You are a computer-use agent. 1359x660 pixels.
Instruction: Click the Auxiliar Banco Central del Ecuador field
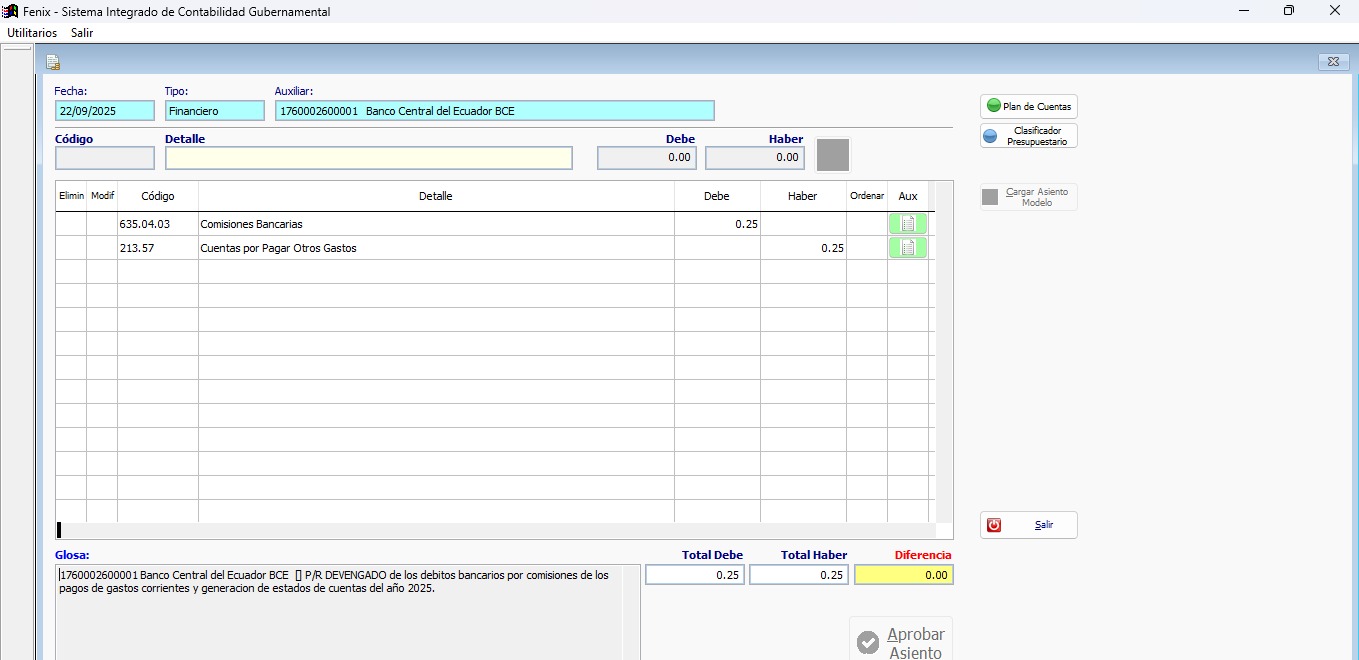pyautogui.click(x=494, y=111)
